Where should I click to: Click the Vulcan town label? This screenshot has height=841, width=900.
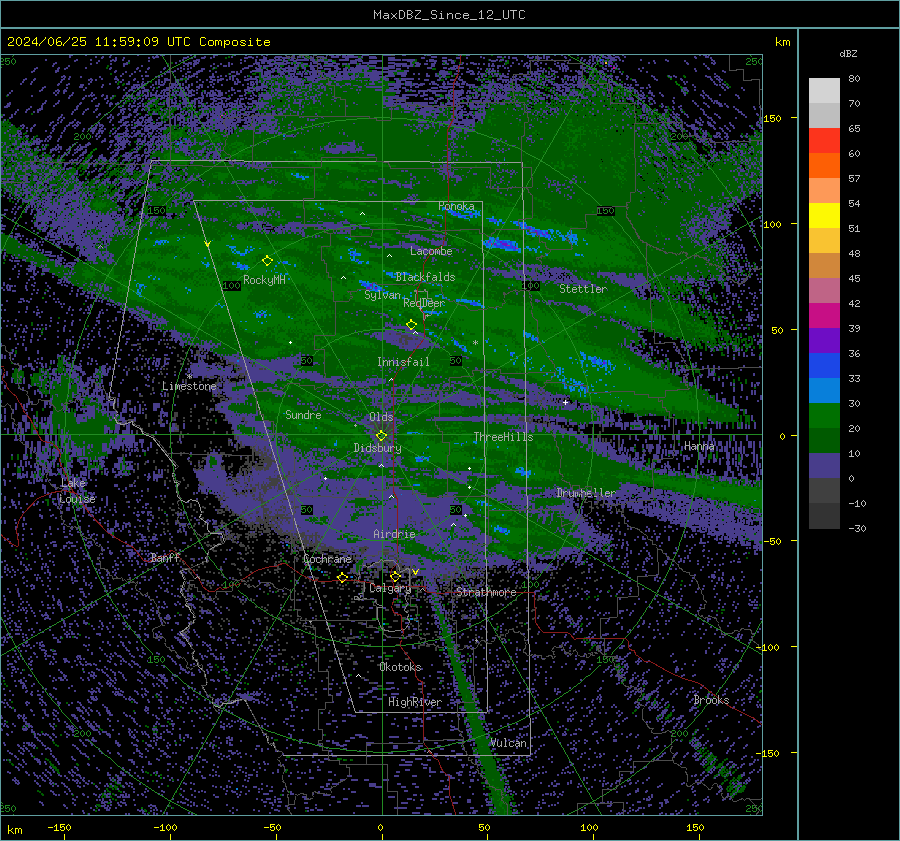coord(508,743)
